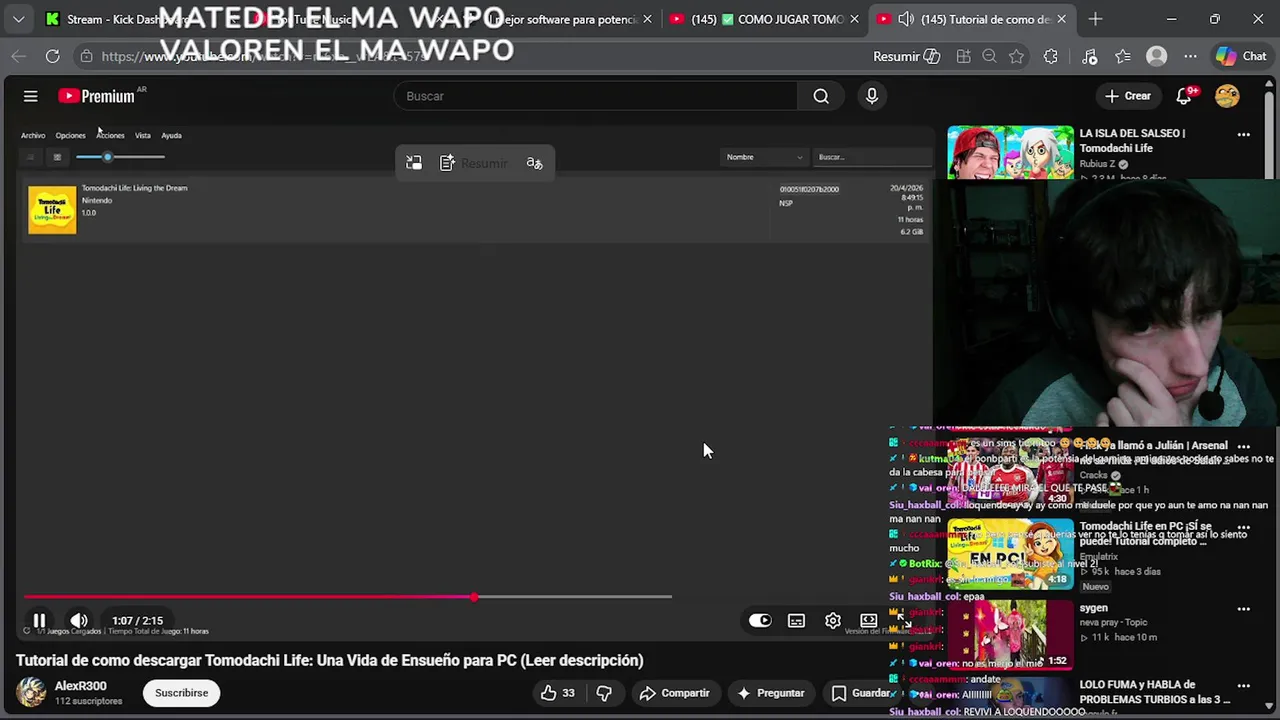The width and height of the screenshot is (1280, 720).
Task: Open a new browser tab
Action: click(x=1095, y=19)
